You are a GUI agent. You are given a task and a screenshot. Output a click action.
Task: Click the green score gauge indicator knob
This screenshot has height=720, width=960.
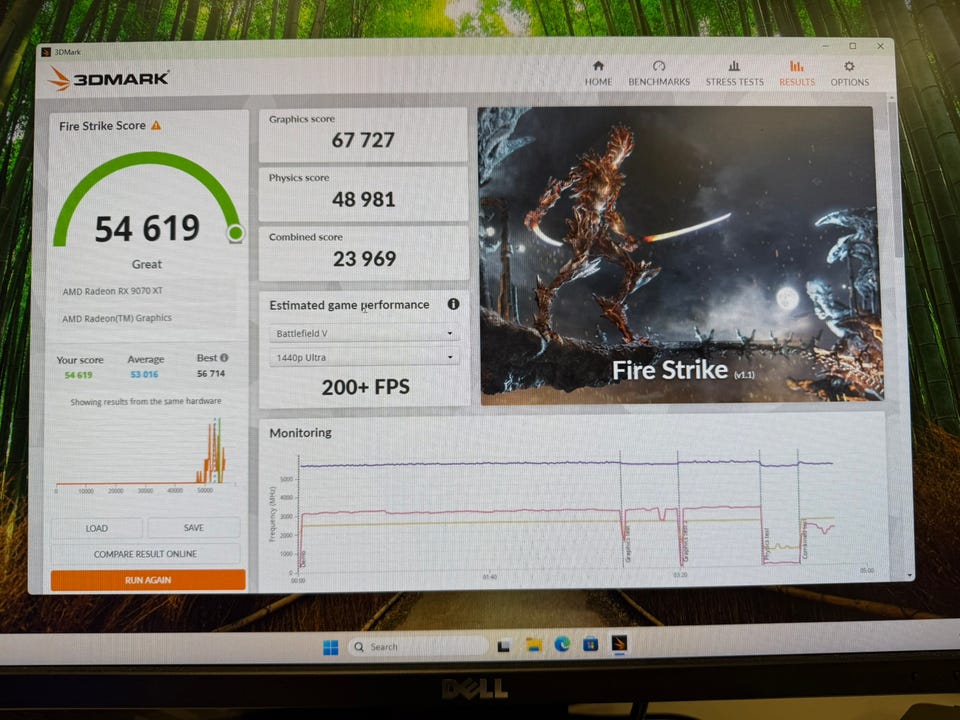[x=236, y=233]
